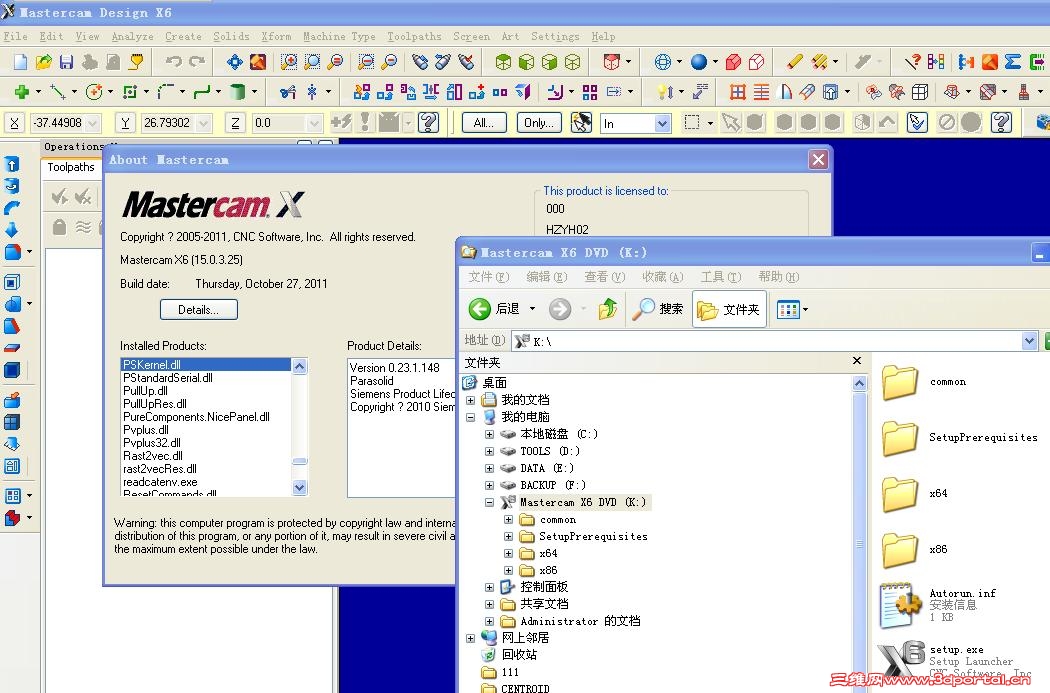The image size is (1050, 693).
Task: Select the Create point green plus icon
Action: 21,92
